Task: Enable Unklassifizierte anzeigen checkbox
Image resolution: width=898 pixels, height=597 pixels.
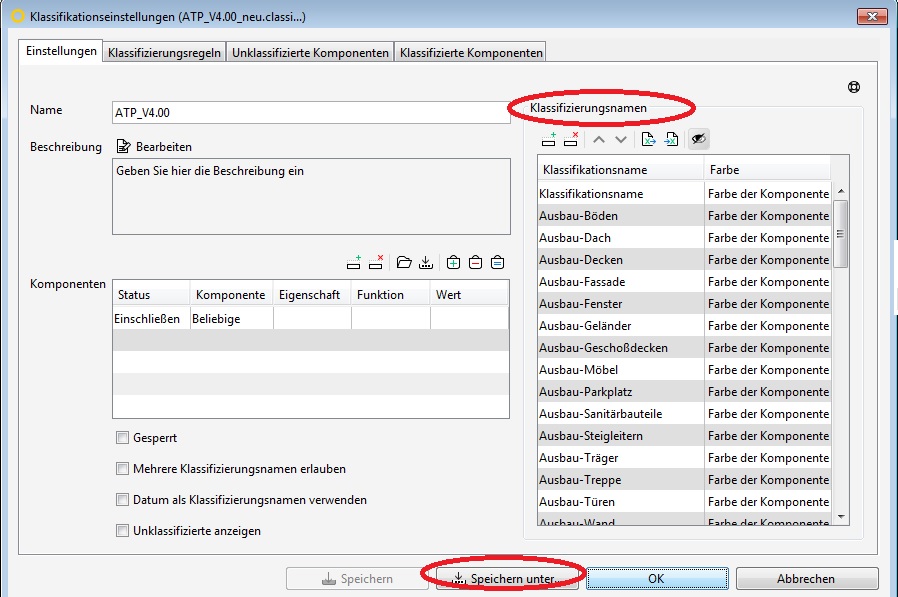Action: tap(123, 531)
